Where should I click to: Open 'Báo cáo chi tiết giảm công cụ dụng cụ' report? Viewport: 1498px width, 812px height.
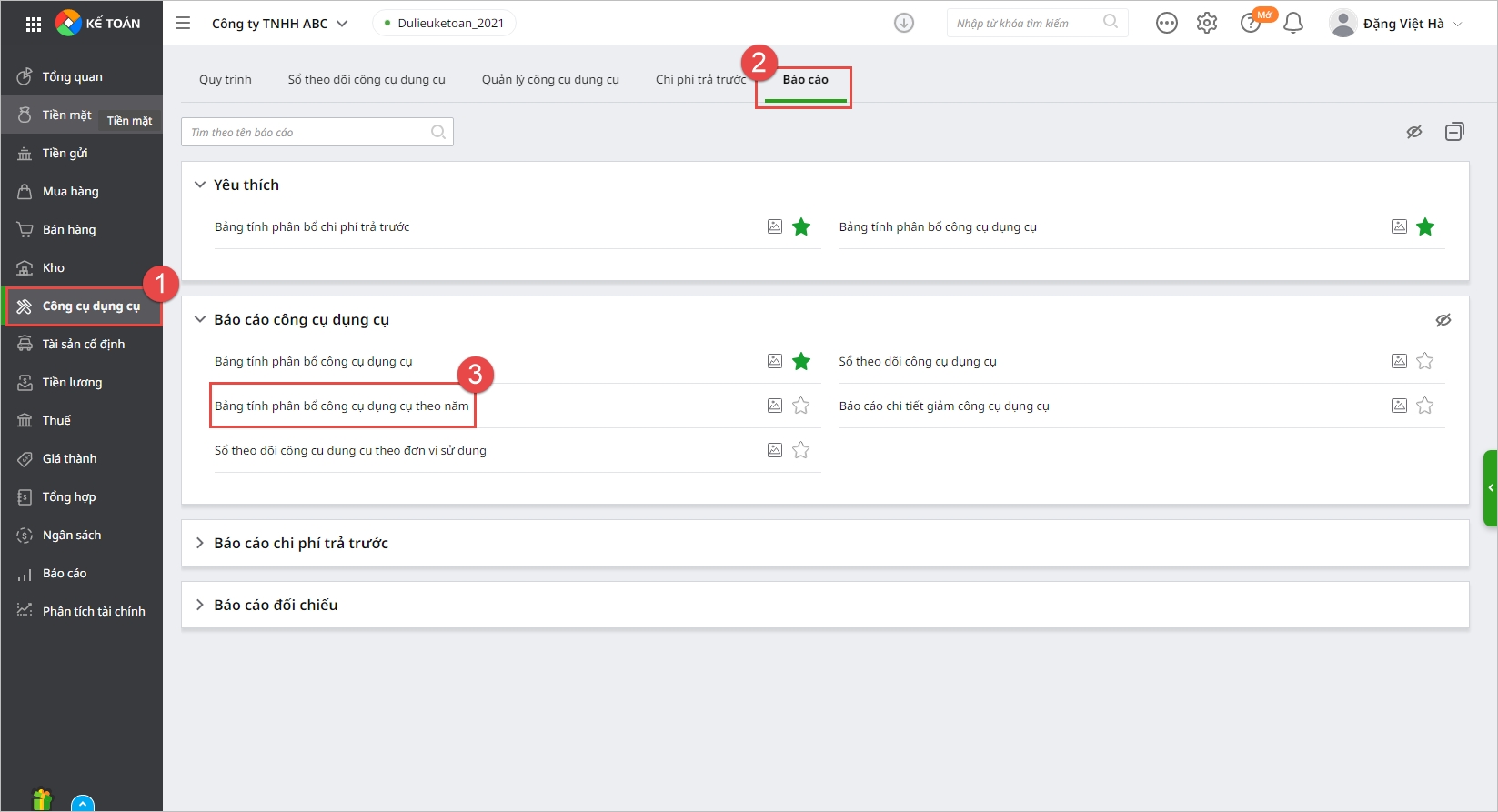pyautogui.click(x=943, y=406)
